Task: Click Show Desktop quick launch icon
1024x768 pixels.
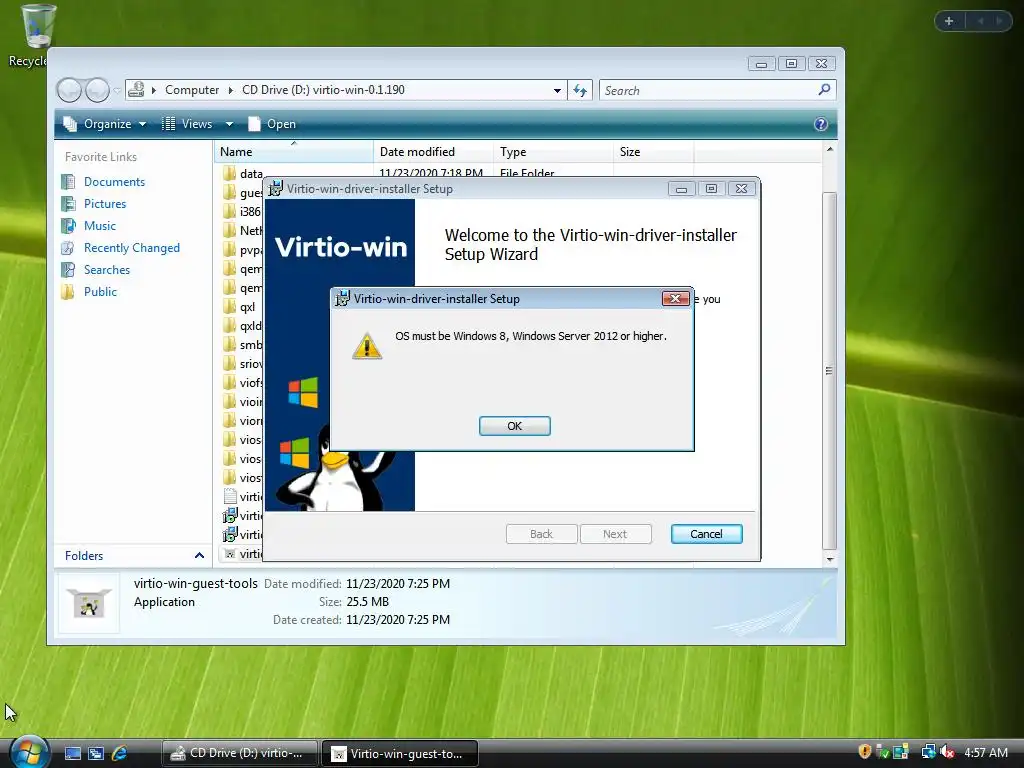Action: click(72, 753)
